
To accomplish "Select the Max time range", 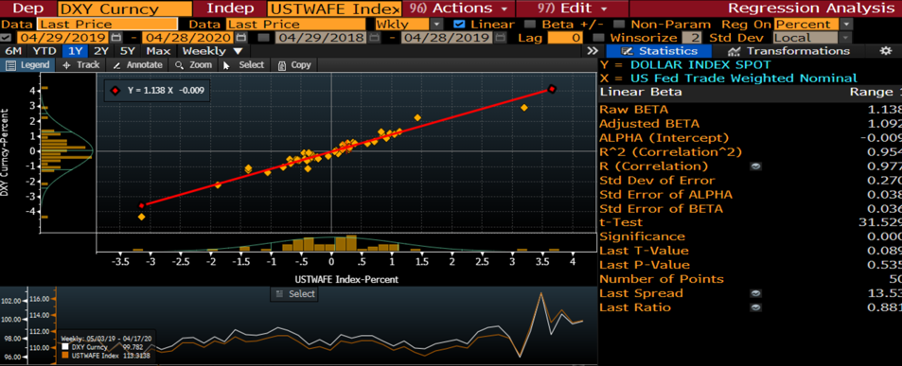I will [158, 51].
